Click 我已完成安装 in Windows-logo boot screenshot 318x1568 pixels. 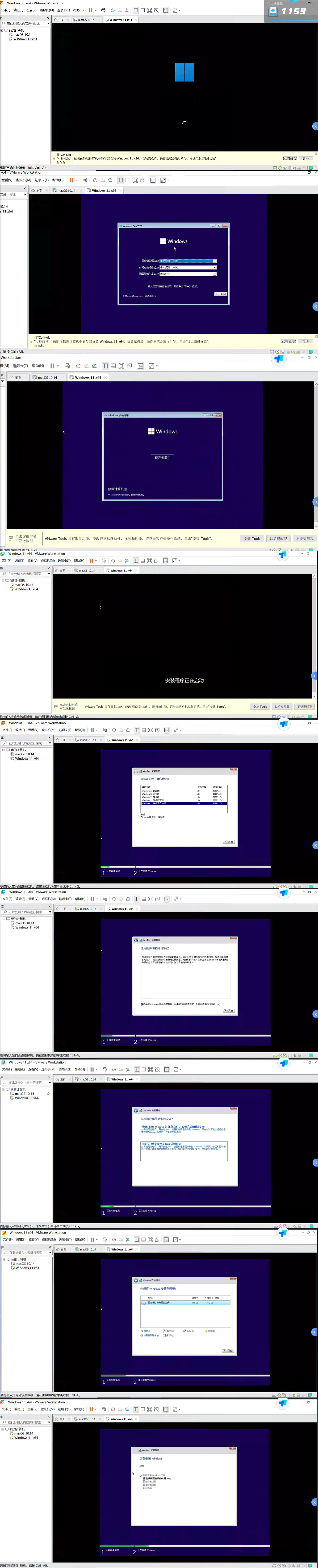(290, 159)
